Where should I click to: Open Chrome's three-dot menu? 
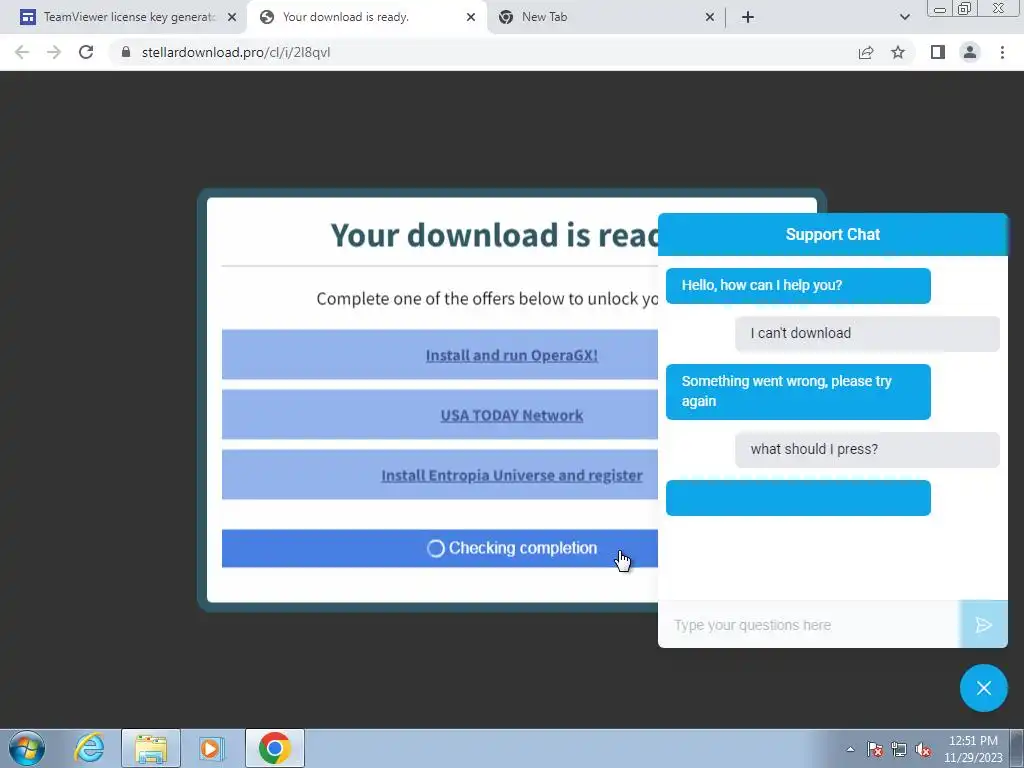(x=1002, y=52)
